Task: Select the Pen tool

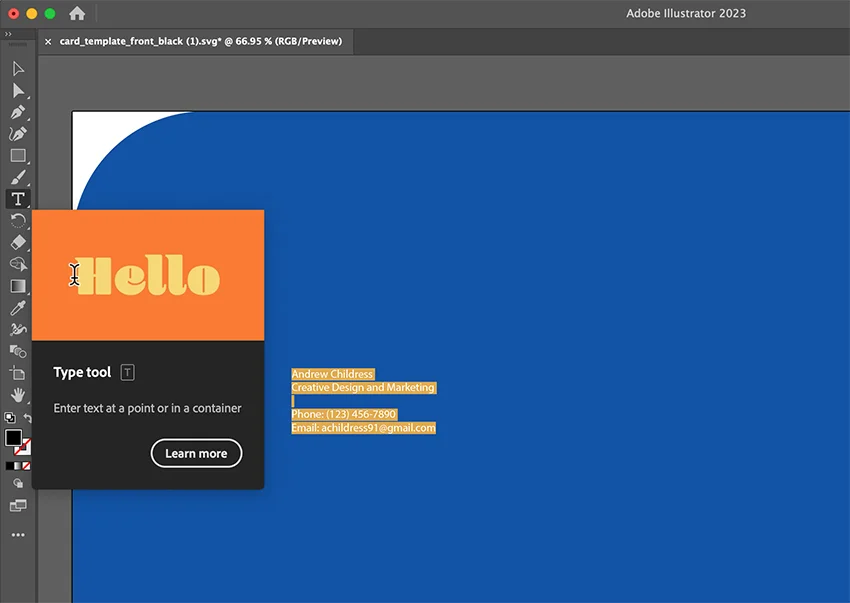Action: click(18, 112)
